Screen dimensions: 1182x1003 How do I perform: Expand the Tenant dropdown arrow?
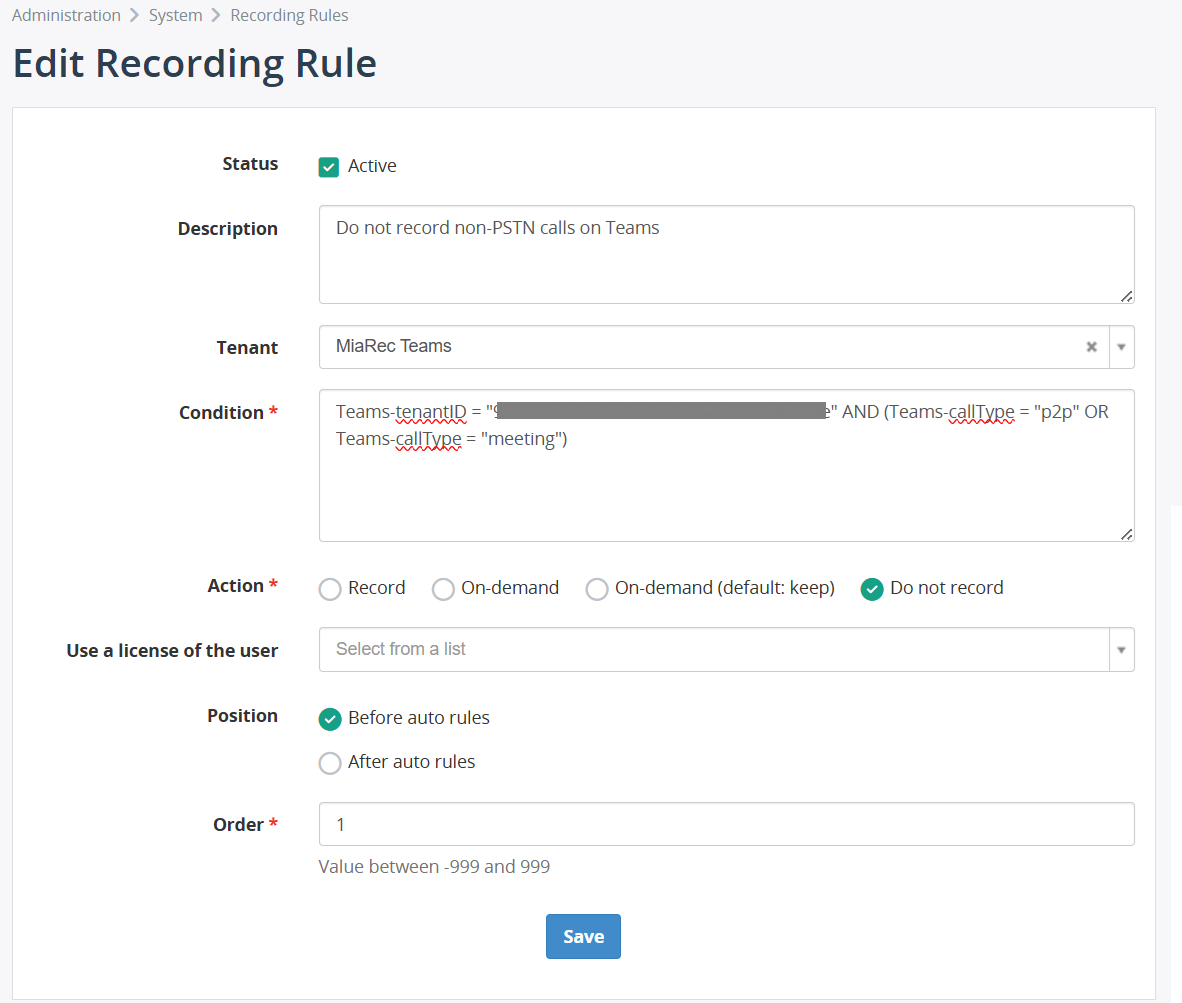tap(1121, 347)
